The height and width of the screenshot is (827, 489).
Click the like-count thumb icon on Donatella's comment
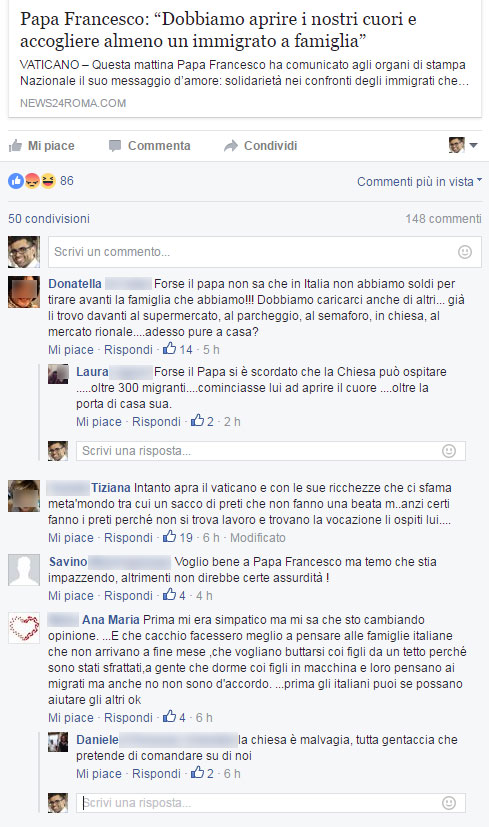click(169, 349)
